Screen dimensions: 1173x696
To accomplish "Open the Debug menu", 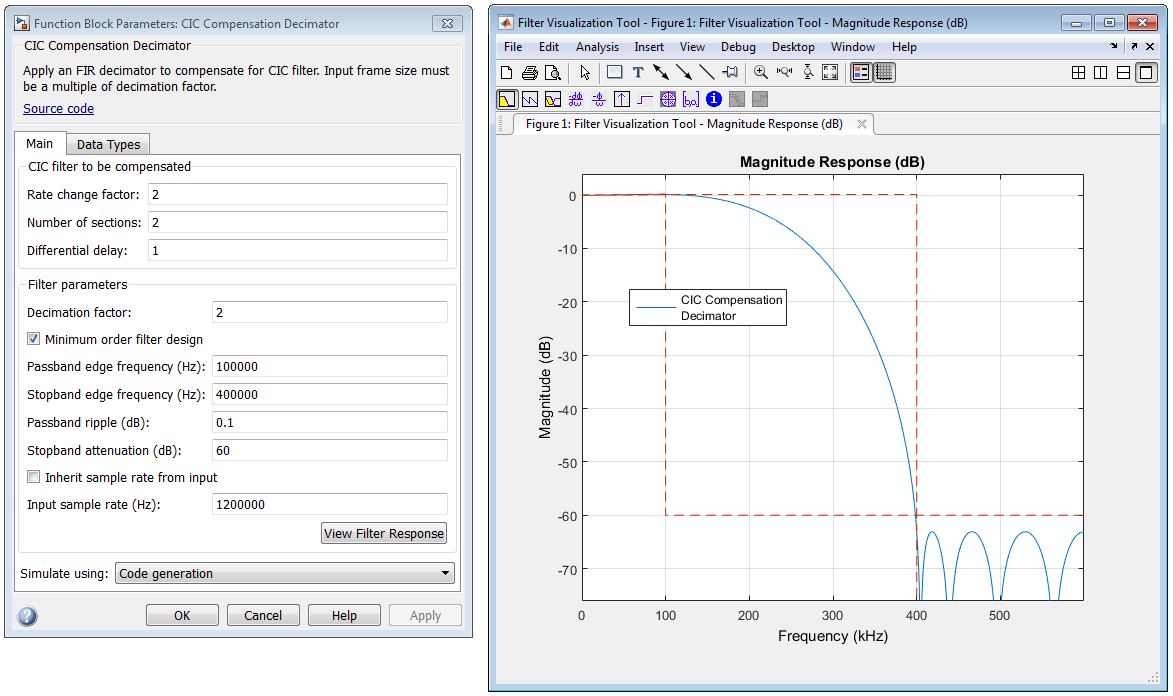I will click(738, 46).
